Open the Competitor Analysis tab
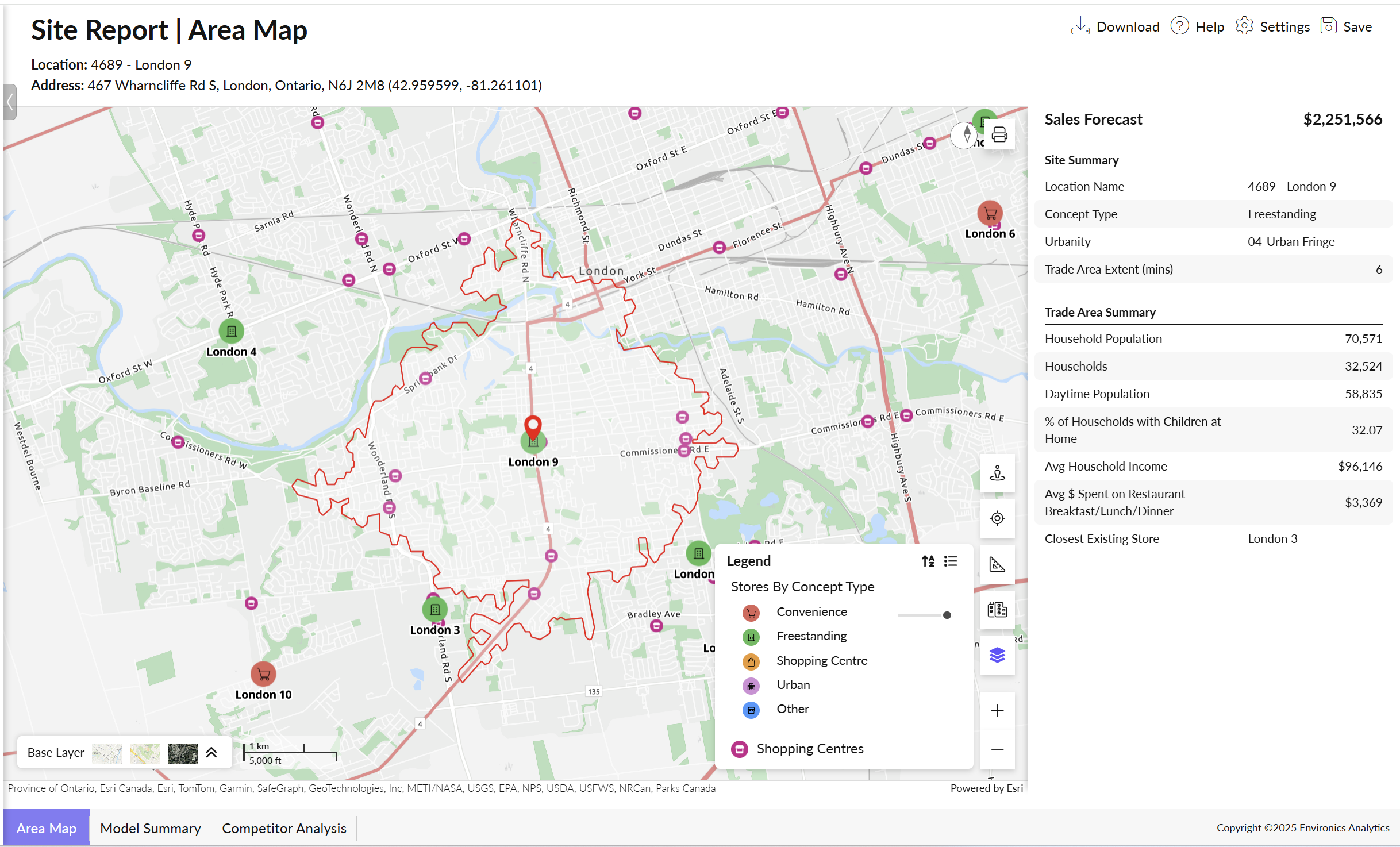This screenshot has width=1400, height=847. pyautogui.click(x=284, y=828)
